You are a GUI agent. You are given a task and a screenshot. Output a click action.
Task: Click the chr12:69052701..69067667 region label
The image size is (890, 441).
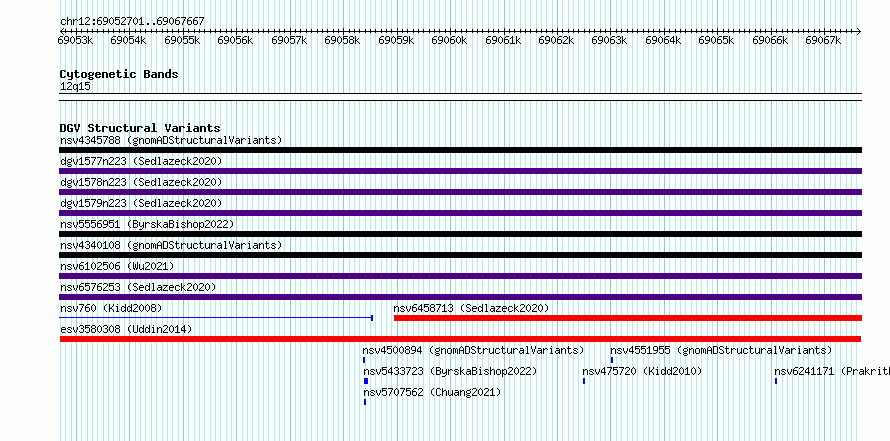[x=132, y=21]
